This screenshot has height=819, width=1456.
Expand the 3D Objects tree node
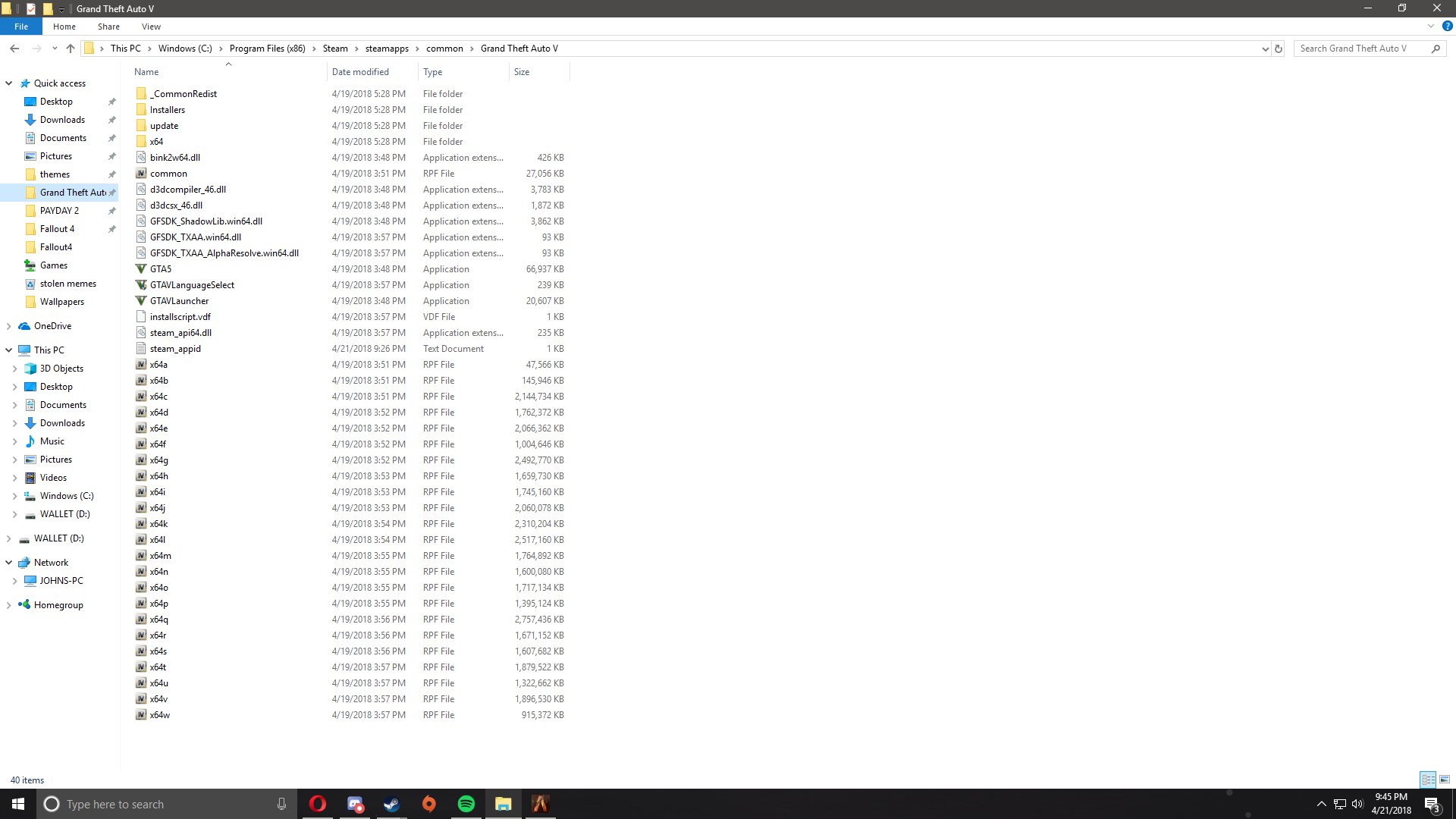(x=14, y=369)
